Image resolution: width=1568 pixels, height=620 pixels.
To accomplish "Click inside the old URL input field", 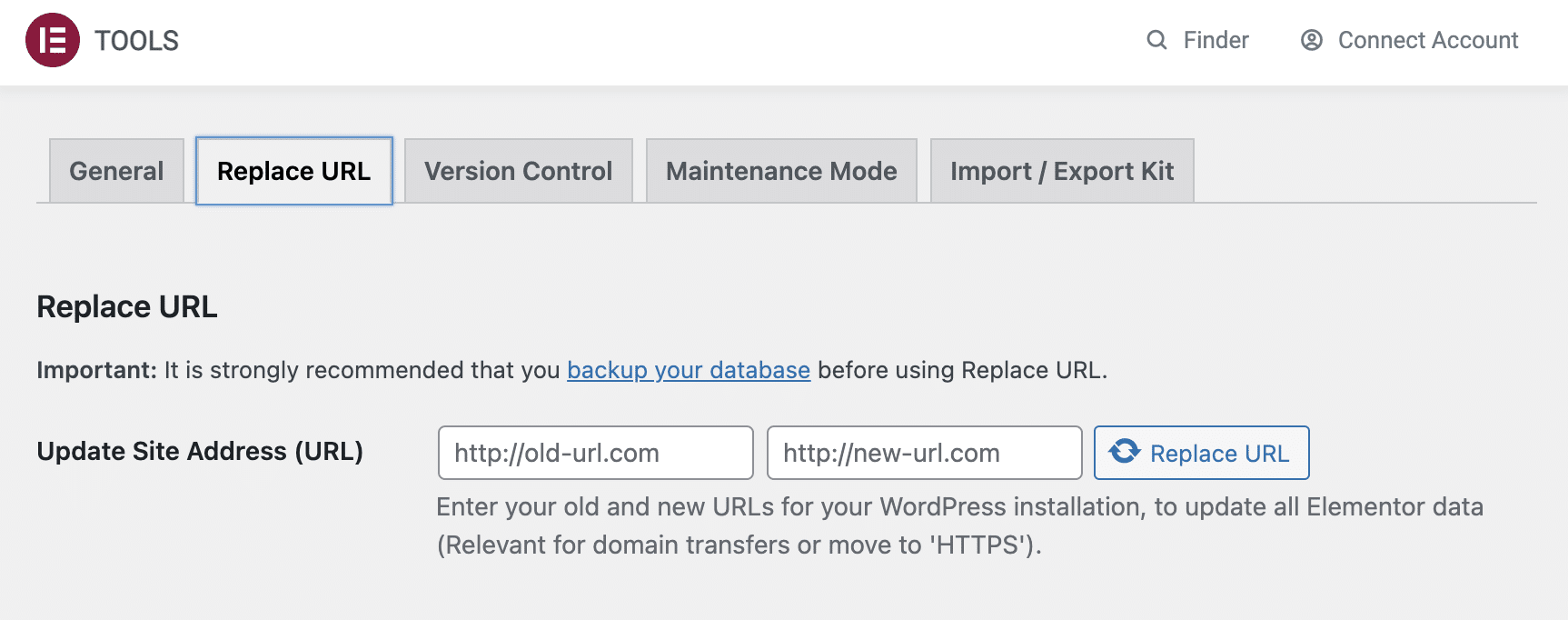I will [x=595, y=453].
